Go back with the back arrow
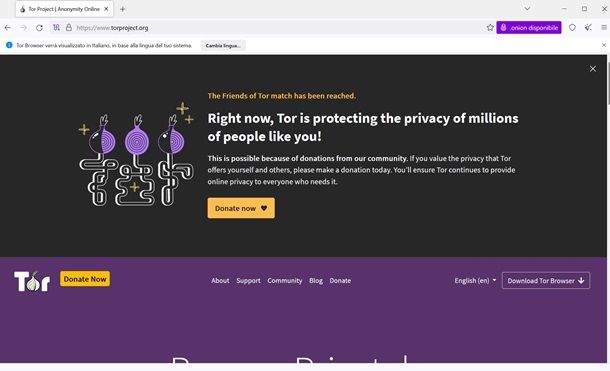This screenshot has width=610, height=371. pyautogui.click(x=7, y=28)
